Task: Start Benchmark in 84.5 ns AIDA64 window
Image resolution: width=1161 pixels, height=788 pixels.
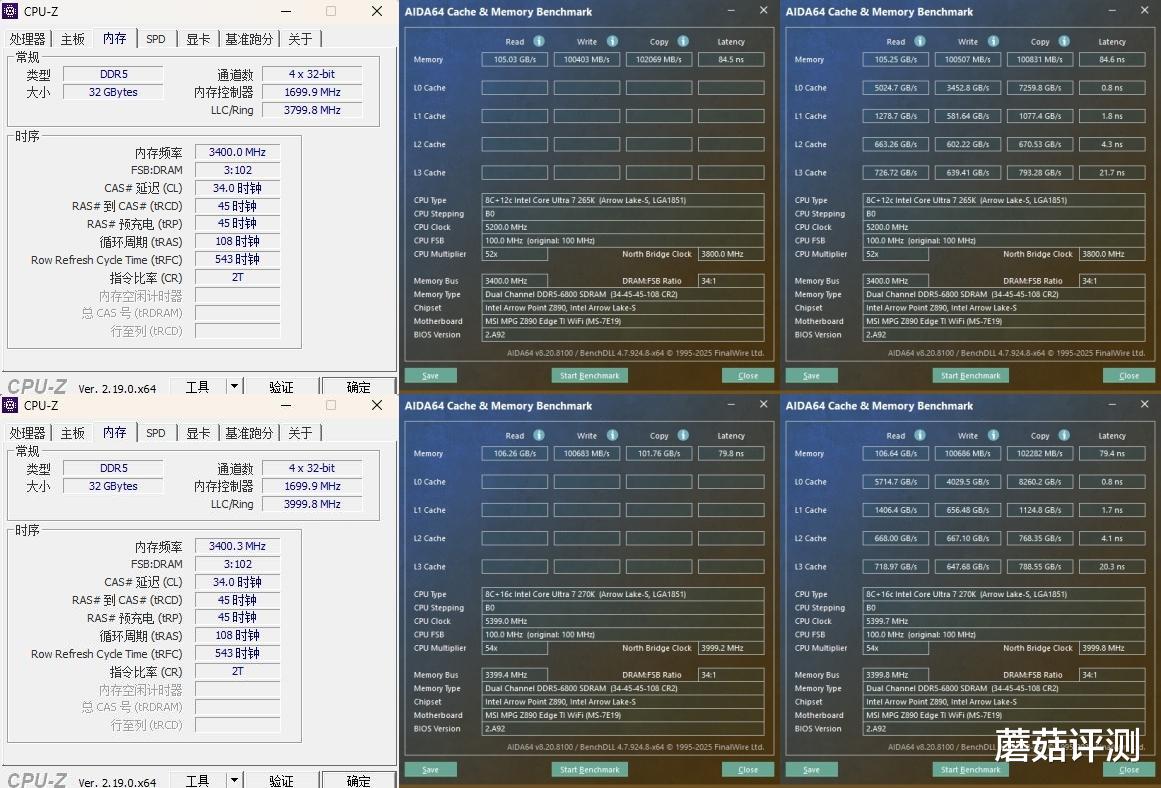Action: point(589,375)
